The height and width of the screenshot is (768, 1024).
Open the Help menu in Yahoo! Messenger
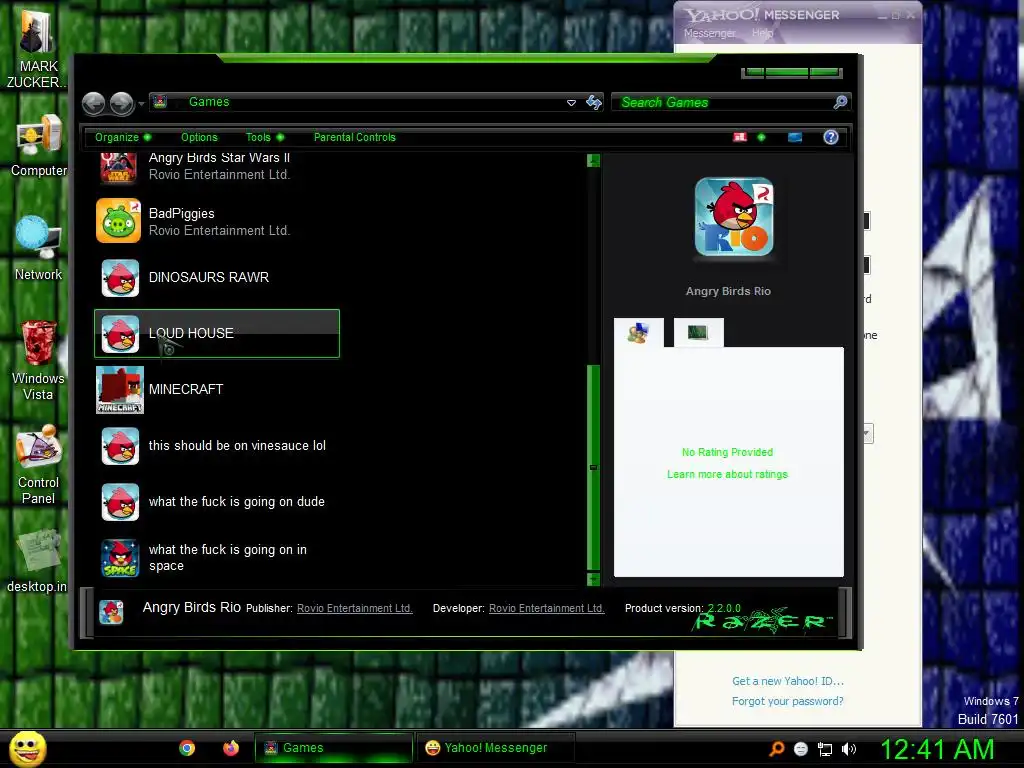[x=762, y=33]
